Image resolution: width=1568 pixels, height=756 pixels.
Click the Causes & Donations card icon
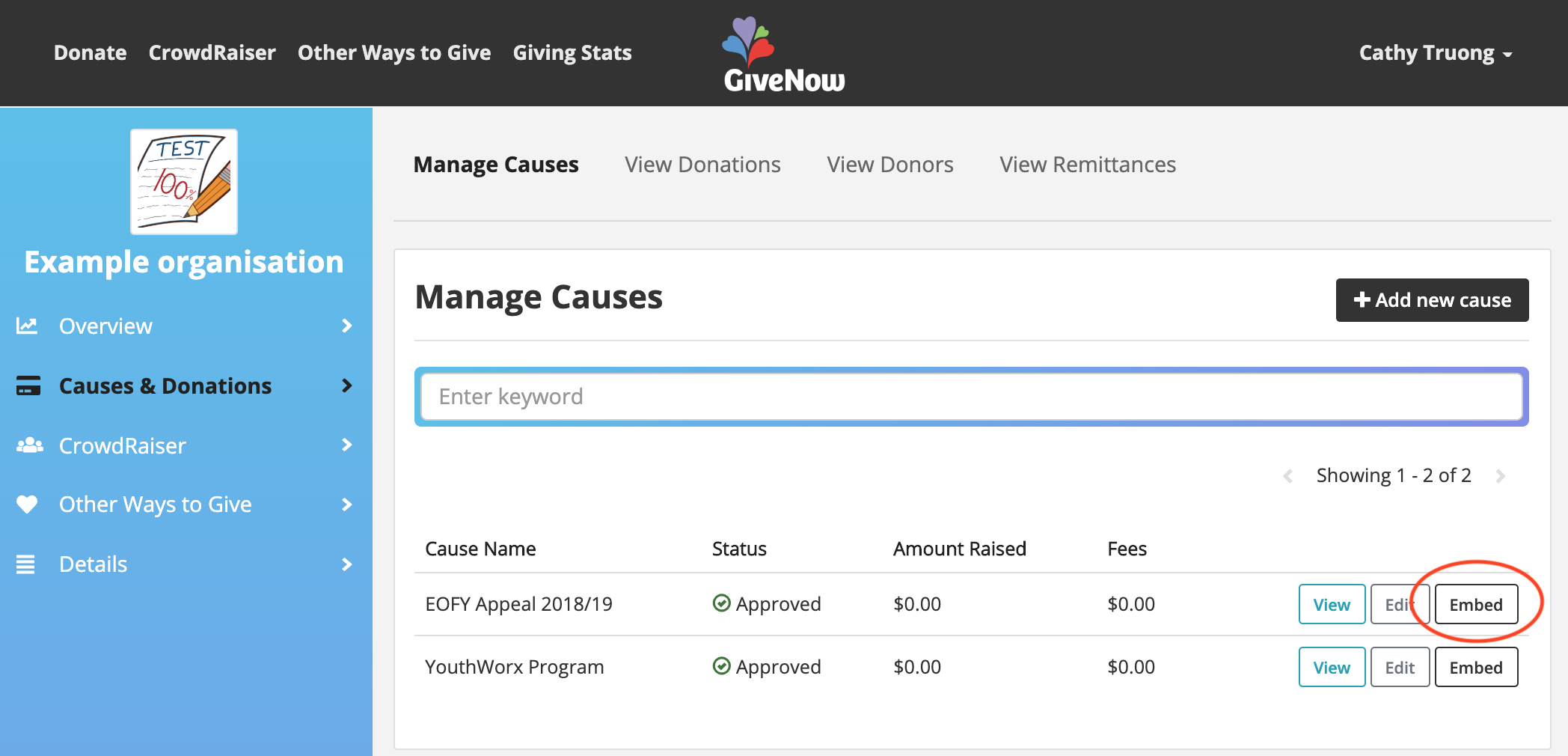pyautogui.click(x=28, y=385)
